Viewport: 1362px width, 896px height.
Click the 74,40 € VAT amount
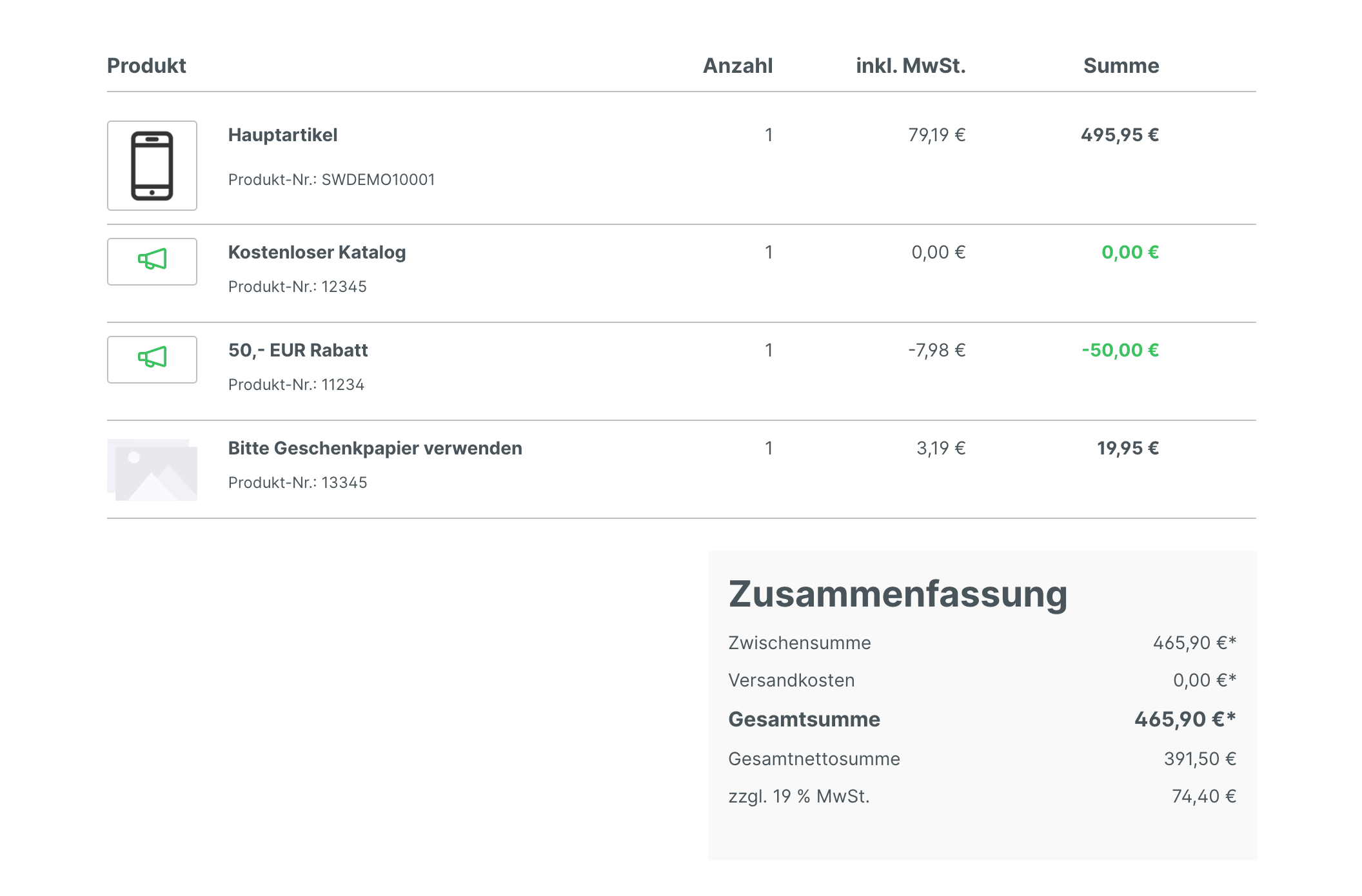pyautogui.click(x=1203, y=797)
